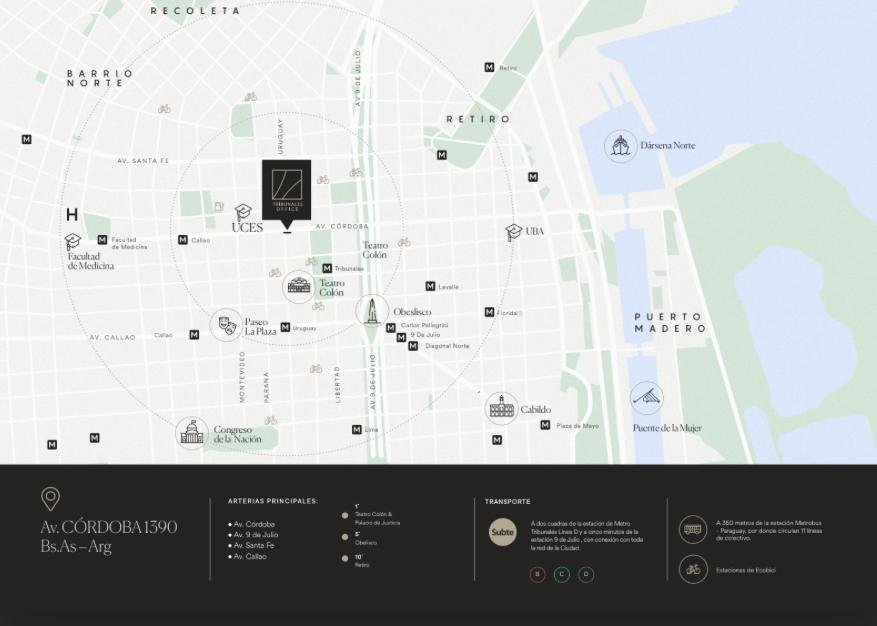Click the Teatro Colón building icon

click(x=299, y=287)
